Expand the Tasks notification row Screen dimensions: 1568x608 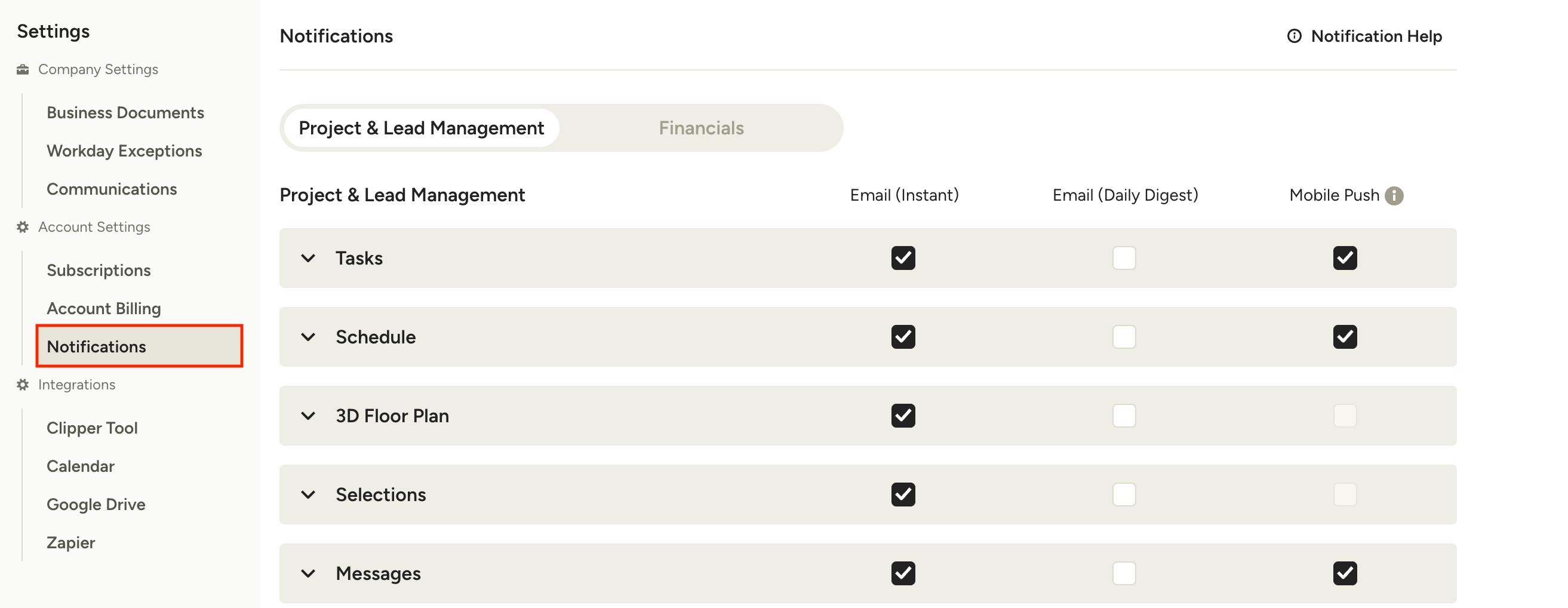309,258
